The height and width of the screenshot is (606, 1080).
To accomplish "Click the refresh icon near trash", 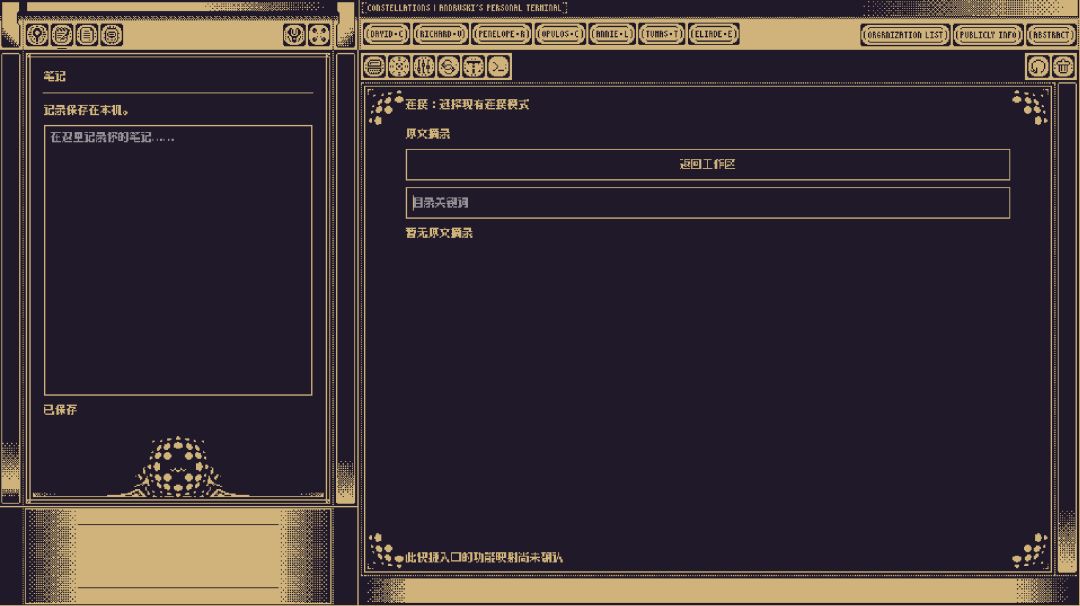I will 1038,67.
